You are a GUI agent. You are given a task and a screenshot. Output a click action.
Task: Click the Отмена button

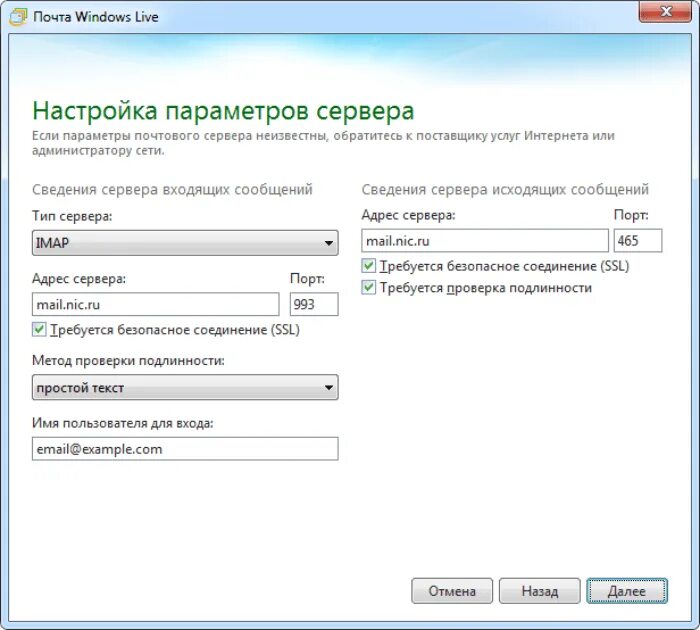[452, 591]
